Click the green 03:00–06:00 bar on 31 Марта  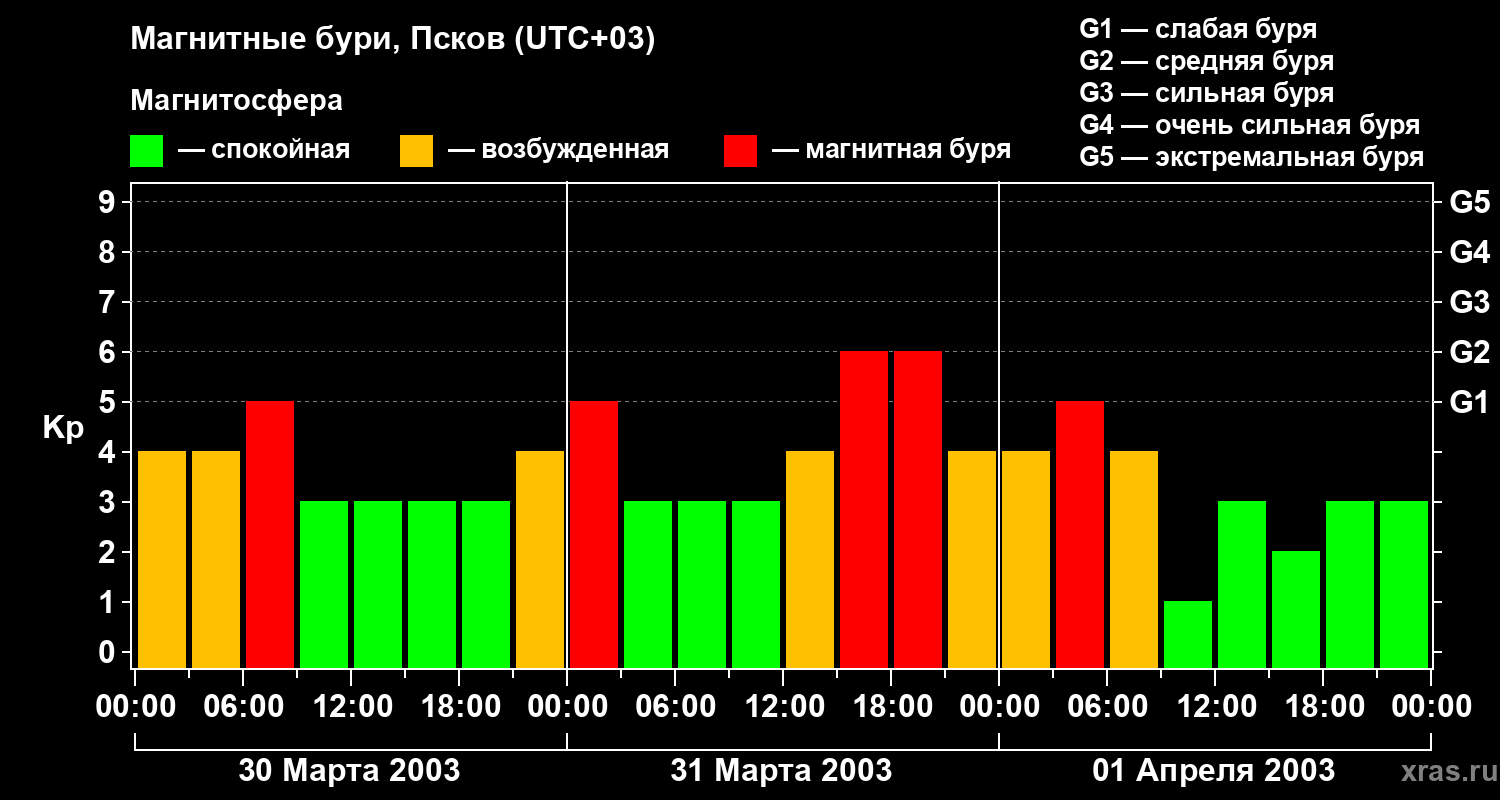(648, 585)
